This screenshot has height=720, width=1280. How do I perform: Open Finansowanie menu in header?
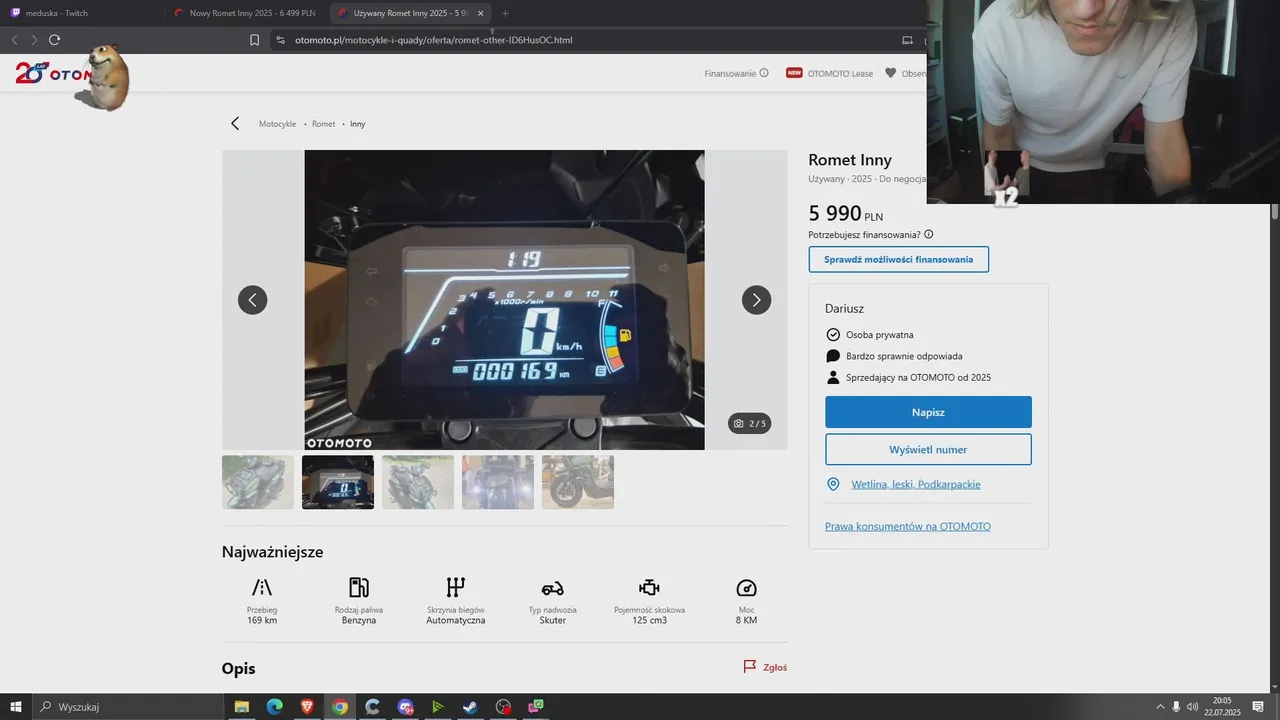click(x=736, y=73)
